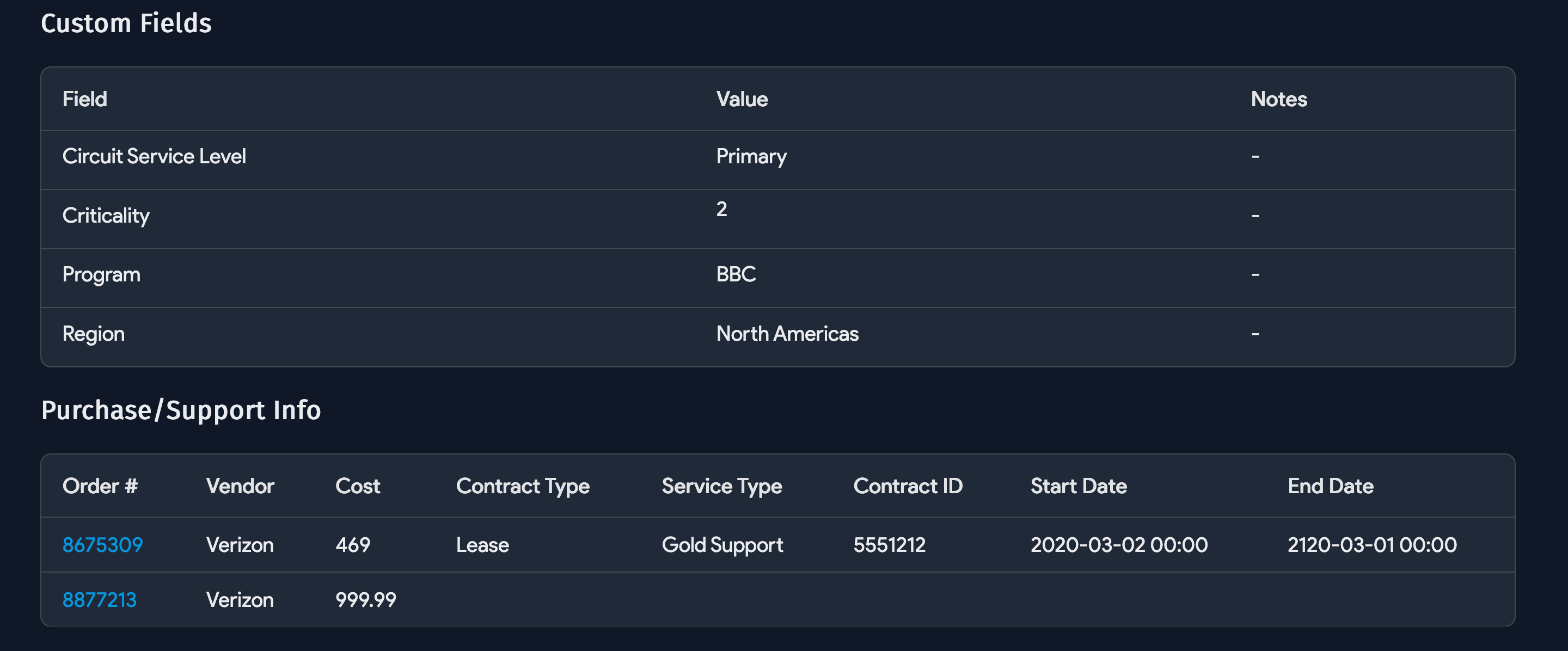Click the North Americas value cell
The image size is (1568, 651).
788,334
